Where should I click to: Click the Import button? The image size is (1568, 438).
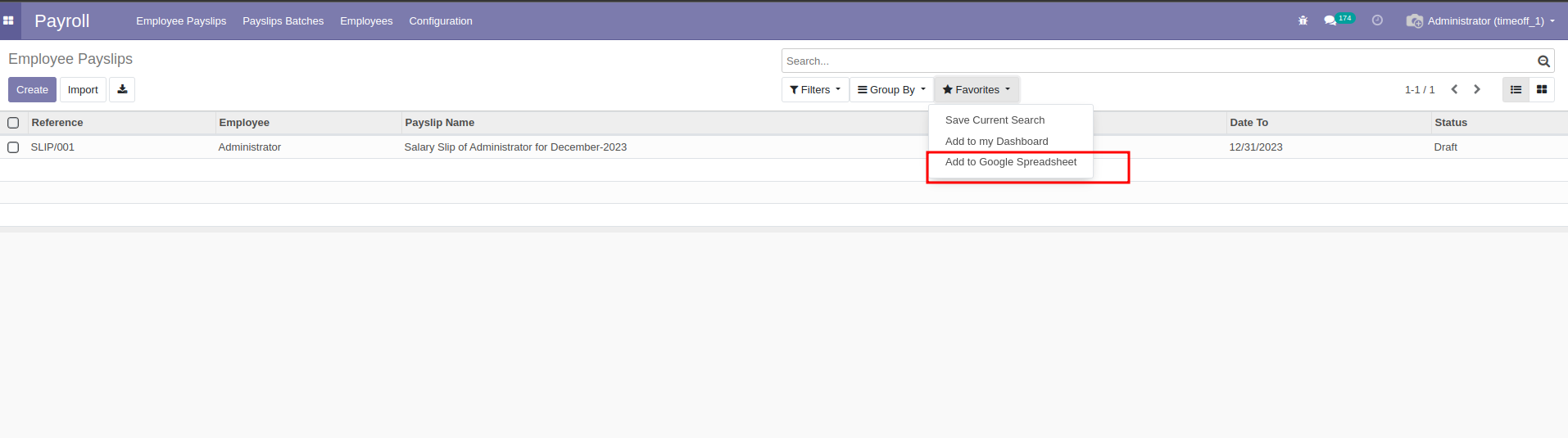(x=83, y=89)
